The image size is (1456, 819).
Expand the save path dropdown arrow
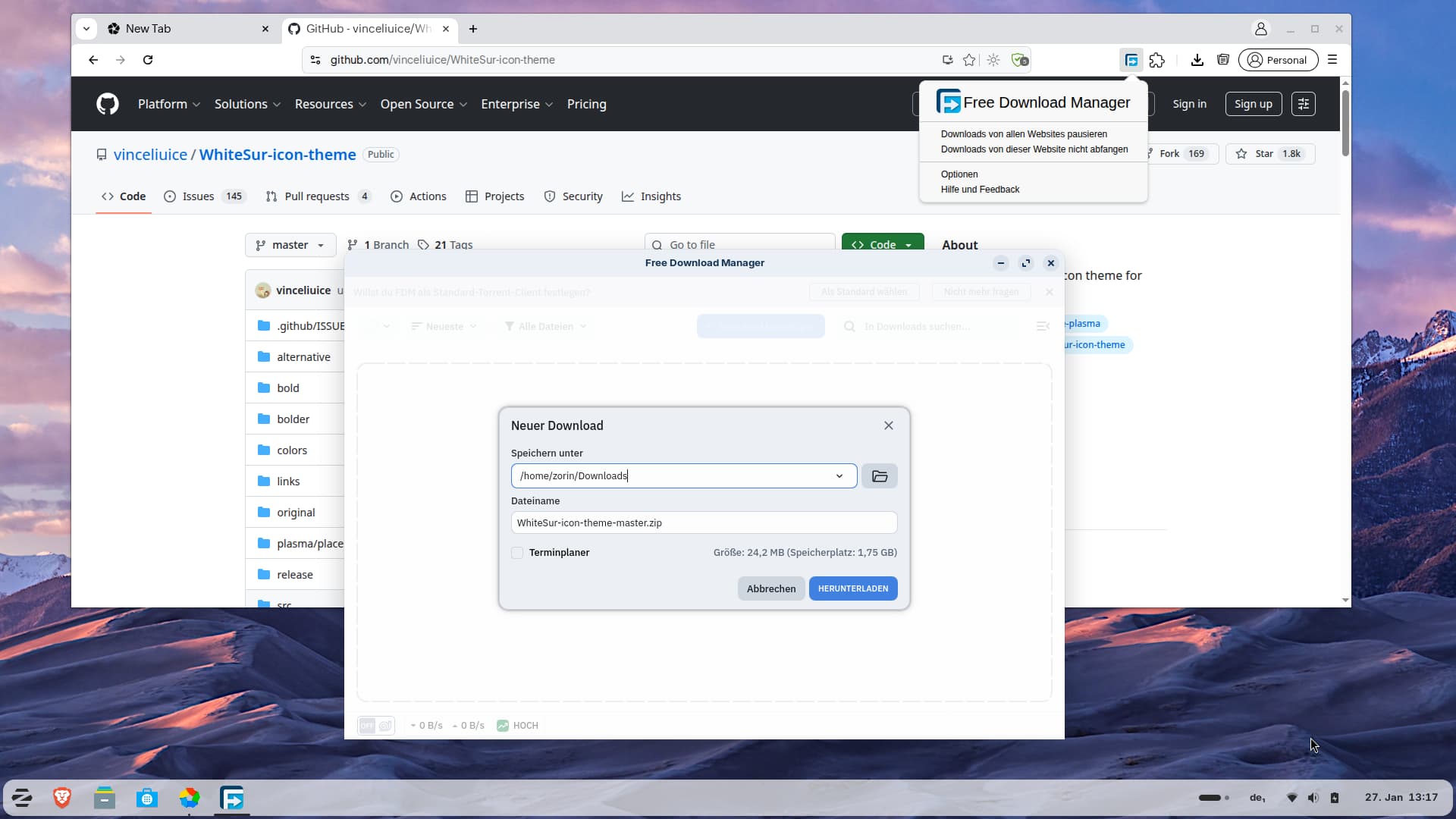tap(839, 476)
